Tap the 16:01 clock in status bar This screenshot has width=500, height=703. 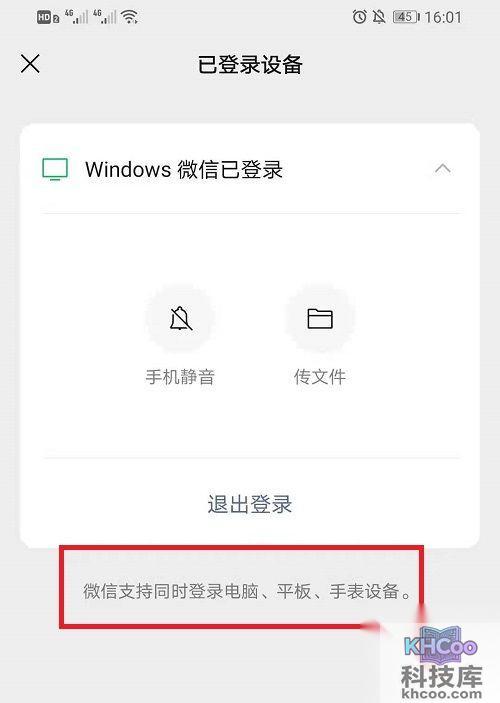point(443,17)
